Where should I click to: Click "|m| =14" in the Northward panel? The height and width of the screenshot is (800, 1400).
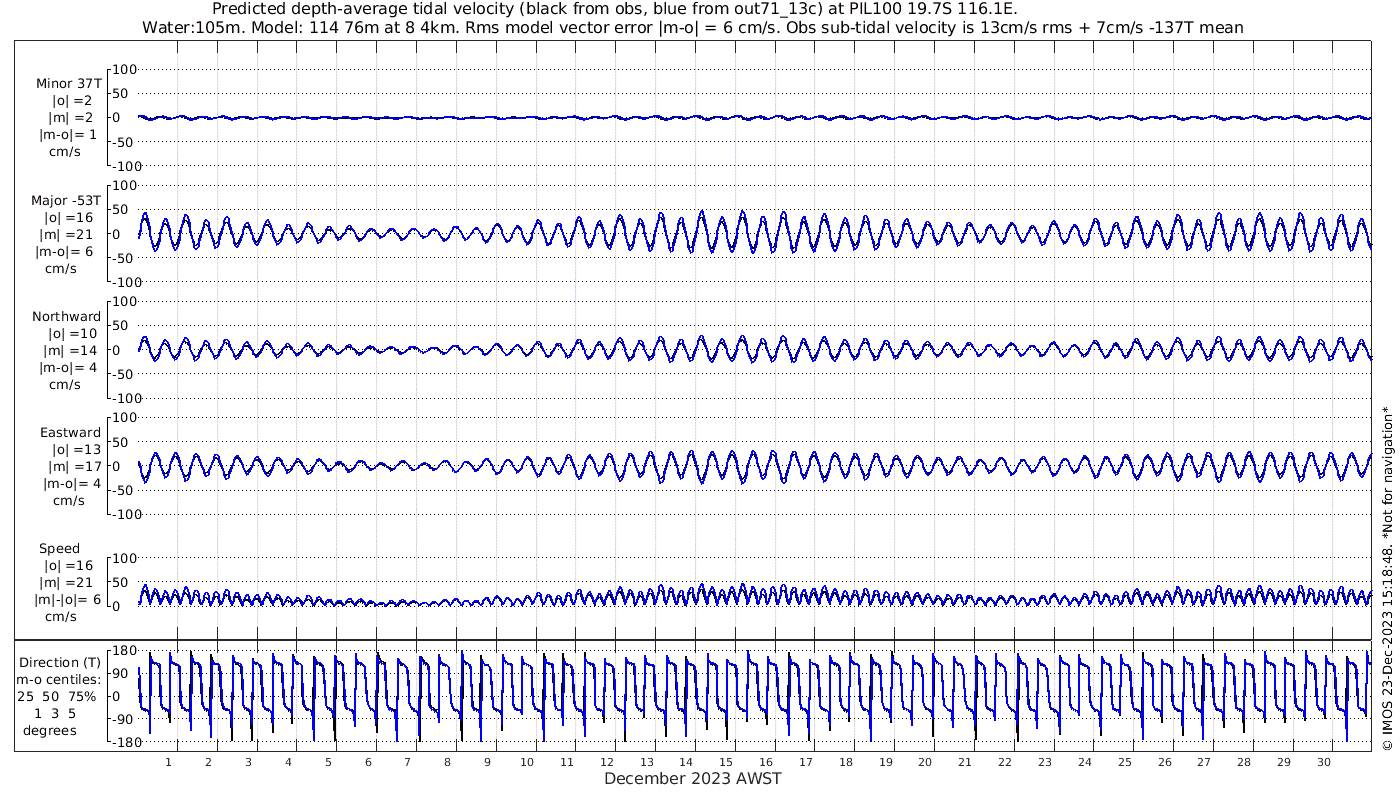pyautogui.click(x=70, y=350)
